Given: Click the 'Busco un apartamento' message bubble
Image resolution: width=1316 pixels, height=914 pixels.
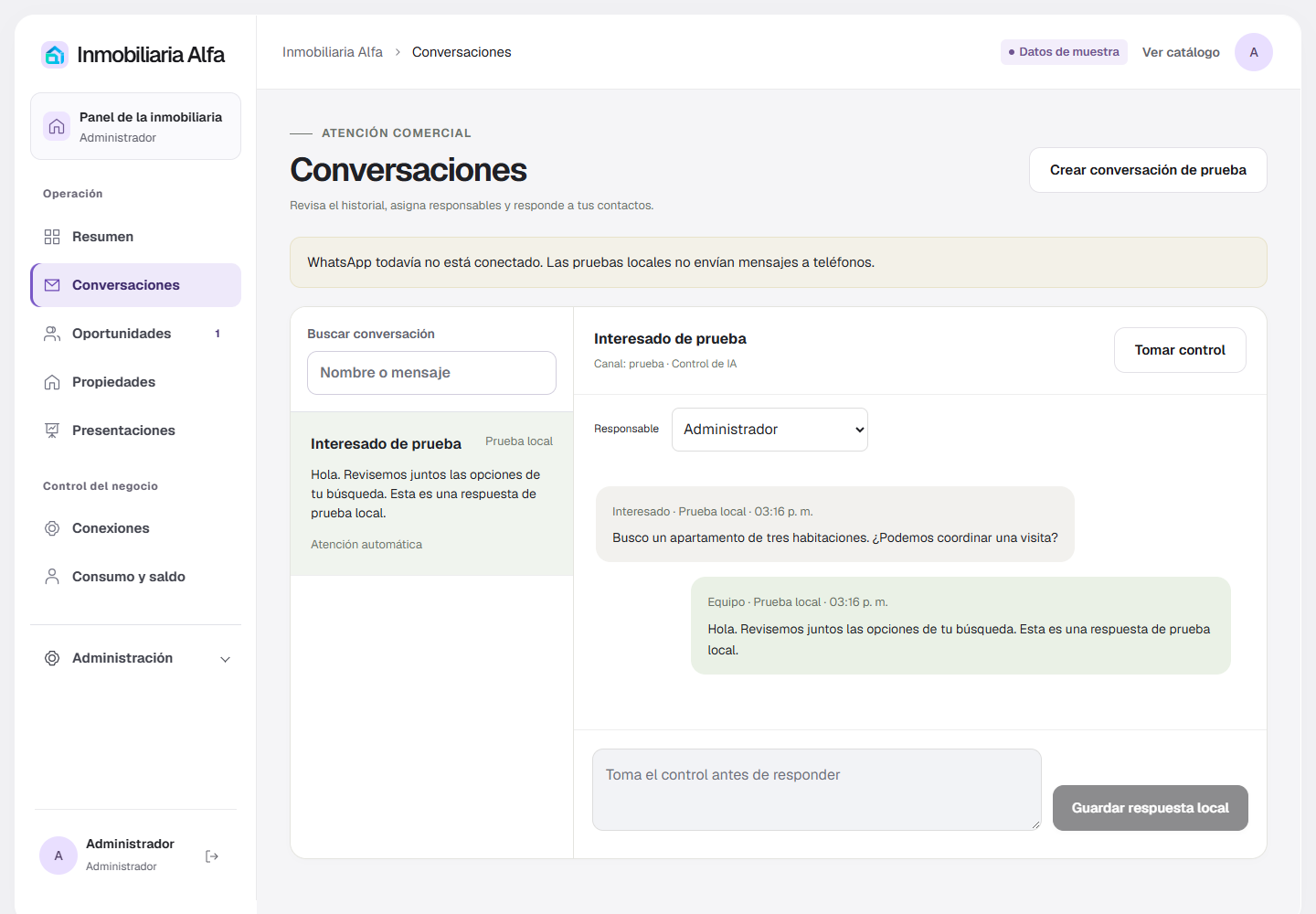Looking at the screenshot, I should pos(835,525).
